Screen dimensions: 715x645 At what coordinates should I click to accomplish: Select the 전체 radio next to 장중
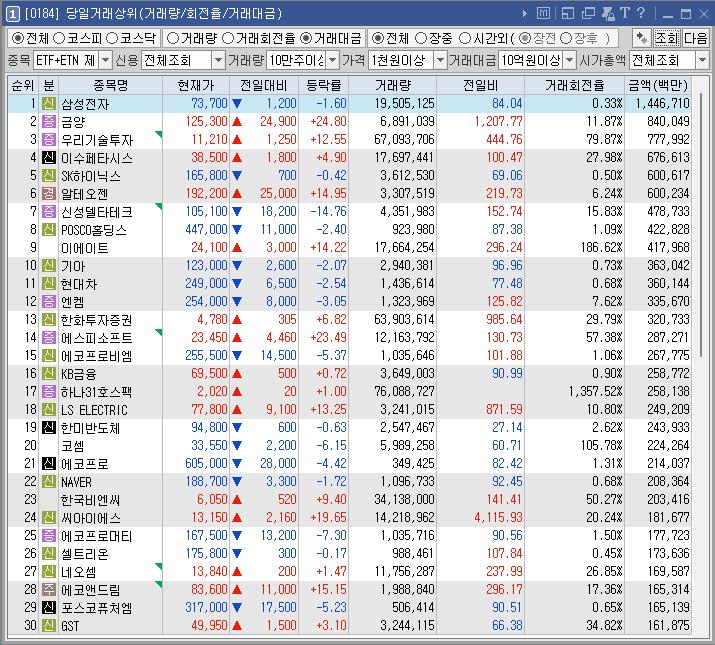[378, 38]
